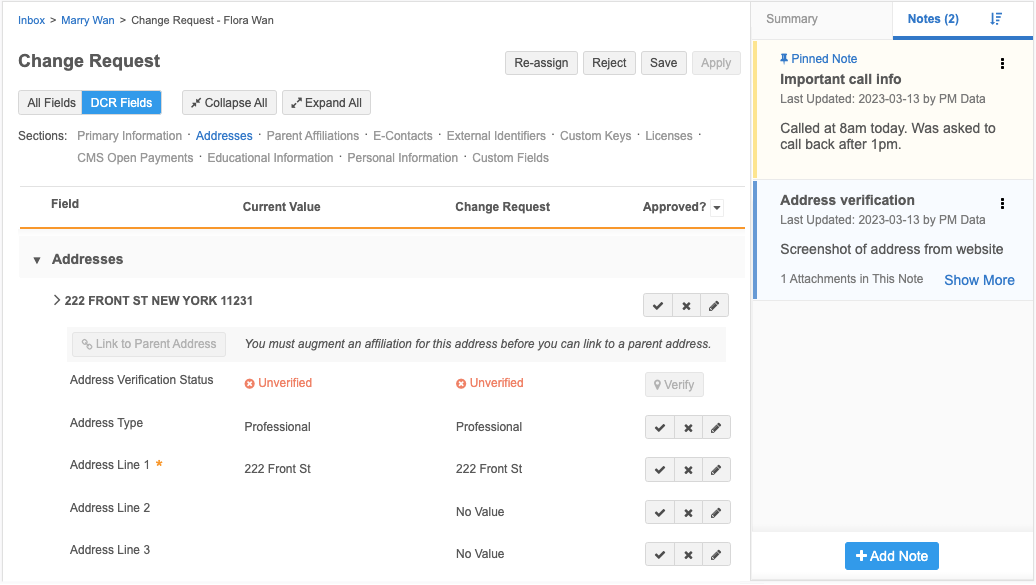
Task: Edit the Address Line 2 value
Action: pos(716,513)
